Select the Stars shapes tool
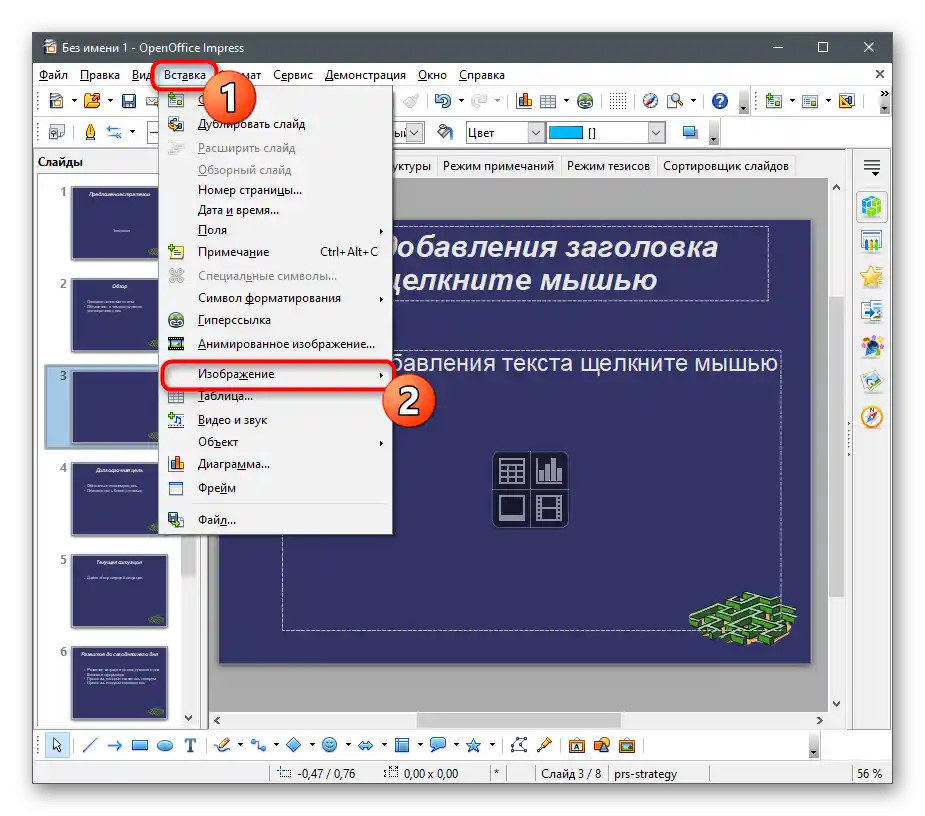The width and height of the screenshot is (925, 816). (x=474, y=745)
